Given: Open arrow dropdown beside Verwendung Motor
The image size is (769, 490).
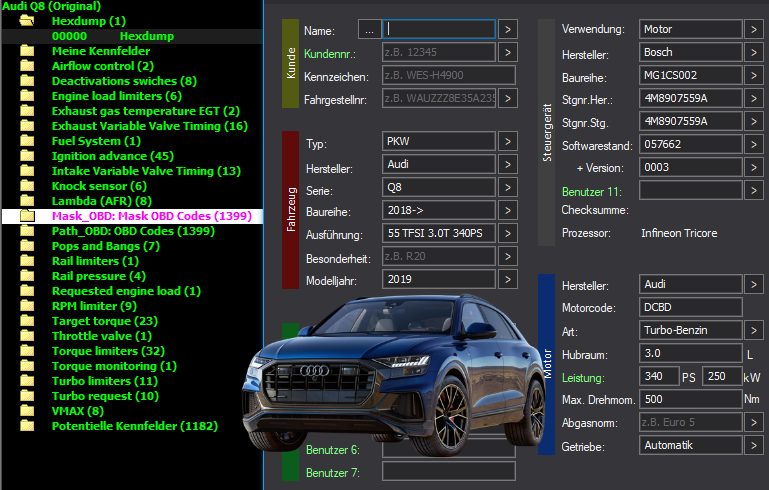Looking at the screenshot, I should [x=754, y=29].
